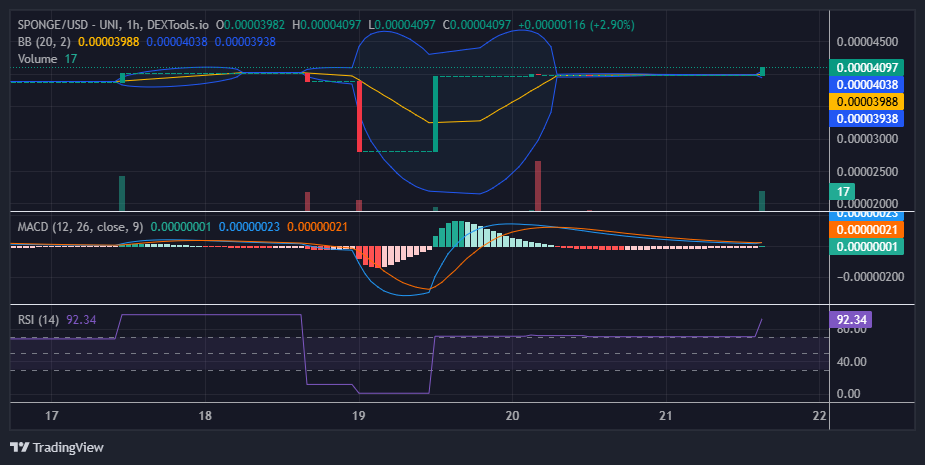Click BB legend value 0.00004038
The height and width of the screenshot is (465, 925).
(x=177, y=41)
